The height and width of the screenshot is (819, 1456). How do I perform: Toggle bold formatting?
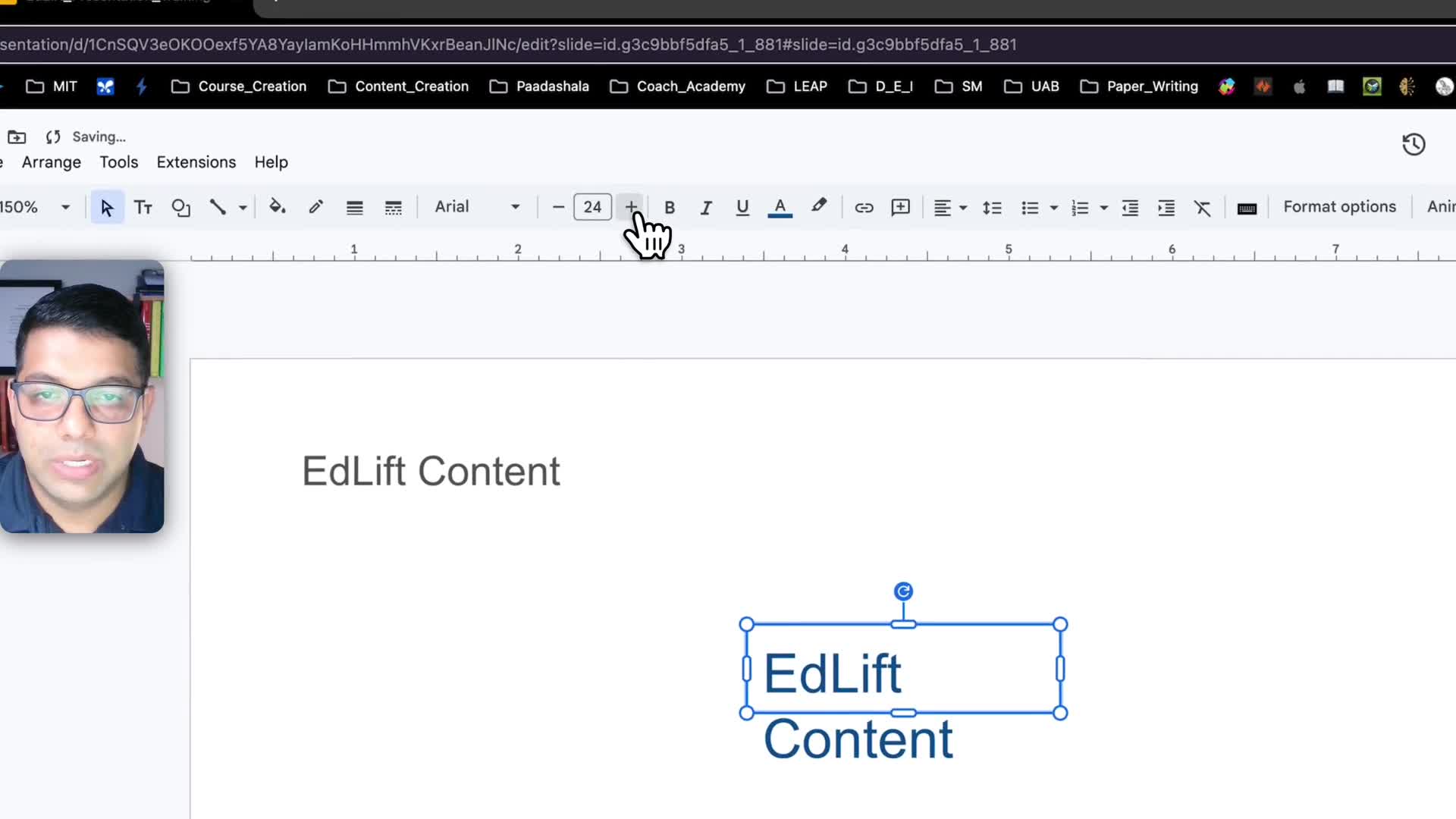pos(669,207)
